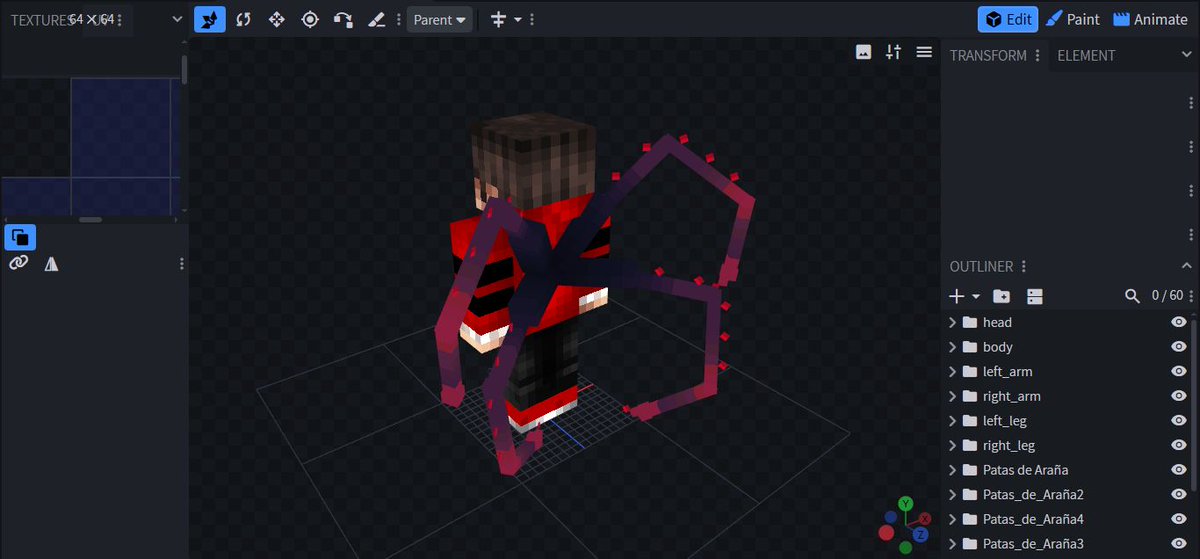The width and height of the screenshot is (1200, 559).
Task: Click the highlighted overlapping-squares icon
Action: pos(20,237)
